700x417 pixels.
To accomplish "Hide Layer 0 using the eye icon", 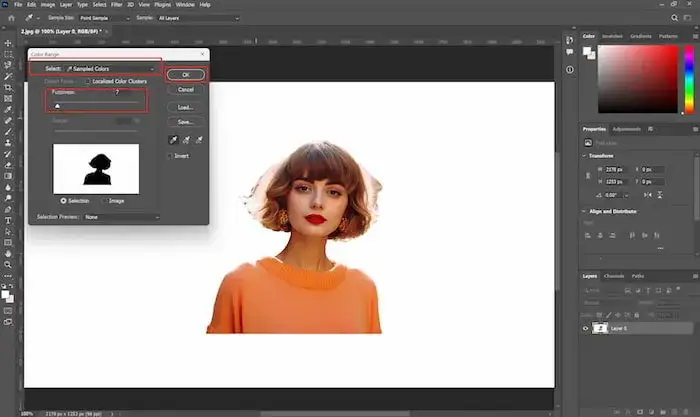I will point(587,328).
